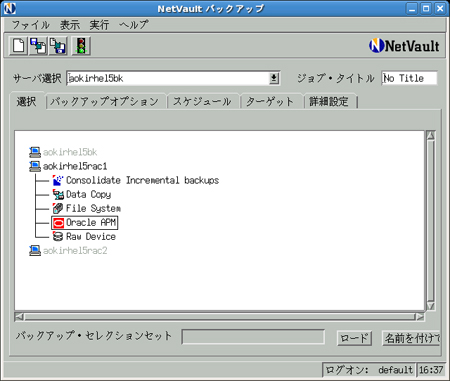The width and height of the screenshot is (450, 381).
Task: Switch to the スケジュール tab
Action: coord(202,101)
